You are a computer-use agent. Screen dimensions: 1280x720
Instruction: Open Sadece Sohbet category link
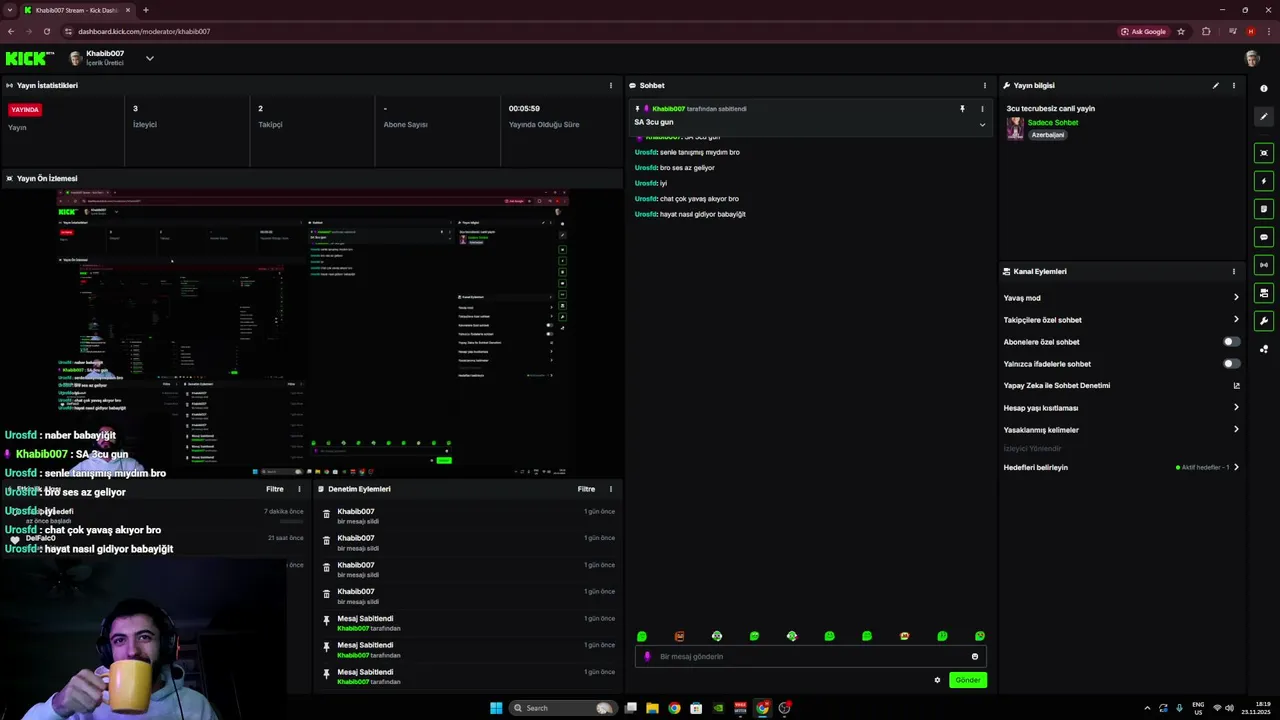(1053, 122)
